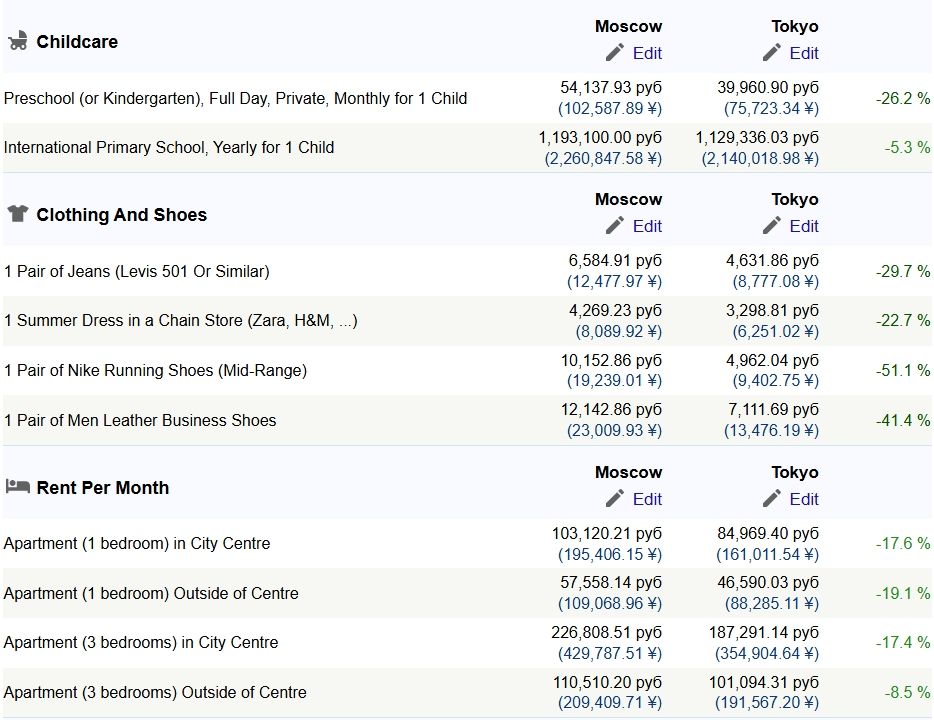Click Moscow preschool price 54,137.93 руб
Viewport: 934px width, 720px height.
[x=611, y=88]
